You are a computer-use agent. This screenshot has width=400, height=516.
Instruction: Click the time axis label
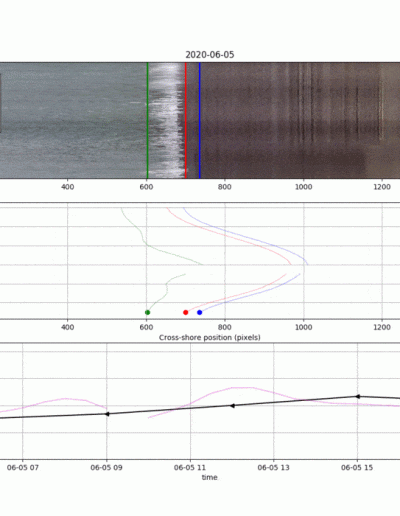click(209, 477)
